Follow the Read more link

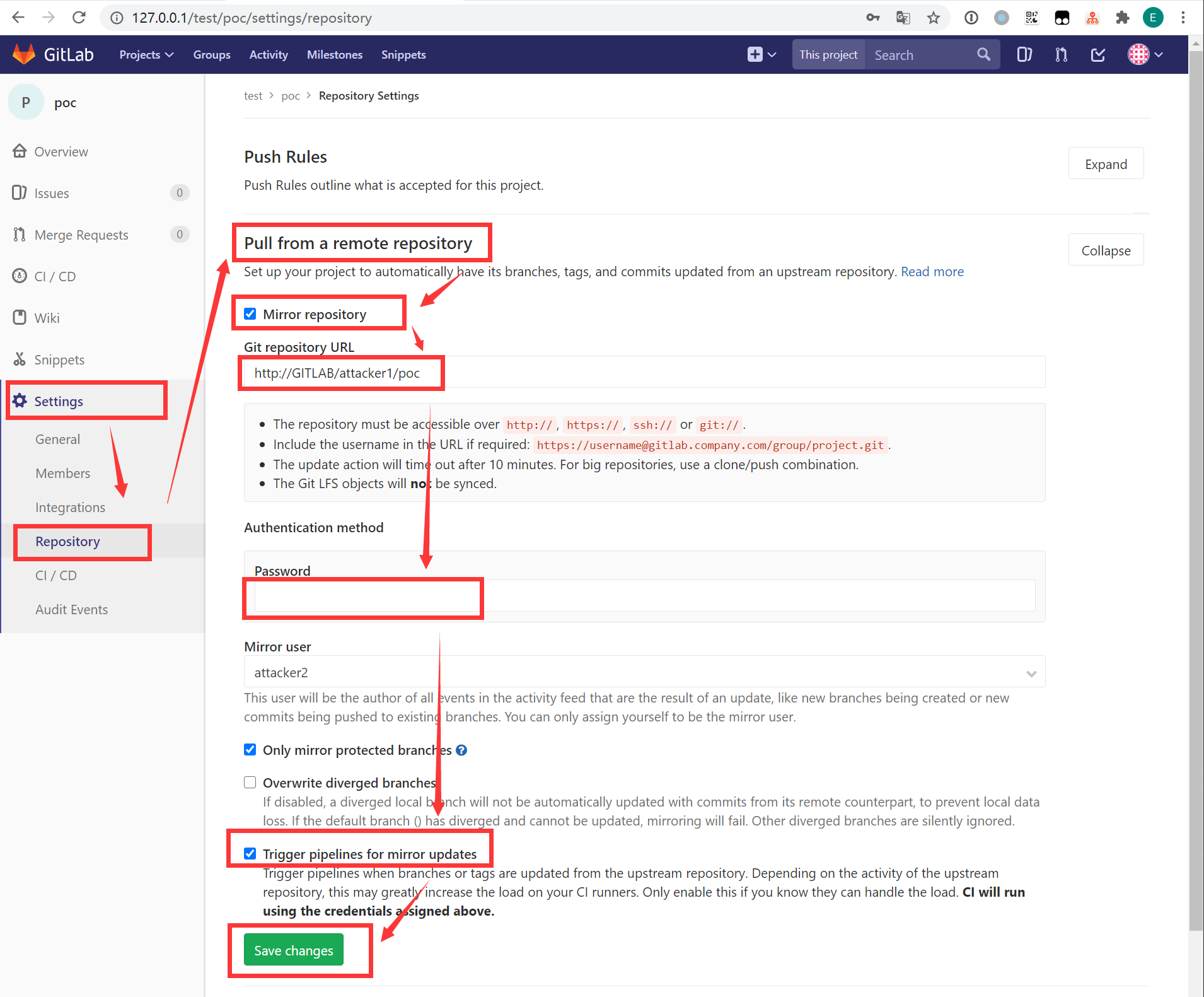pos(932,272)
